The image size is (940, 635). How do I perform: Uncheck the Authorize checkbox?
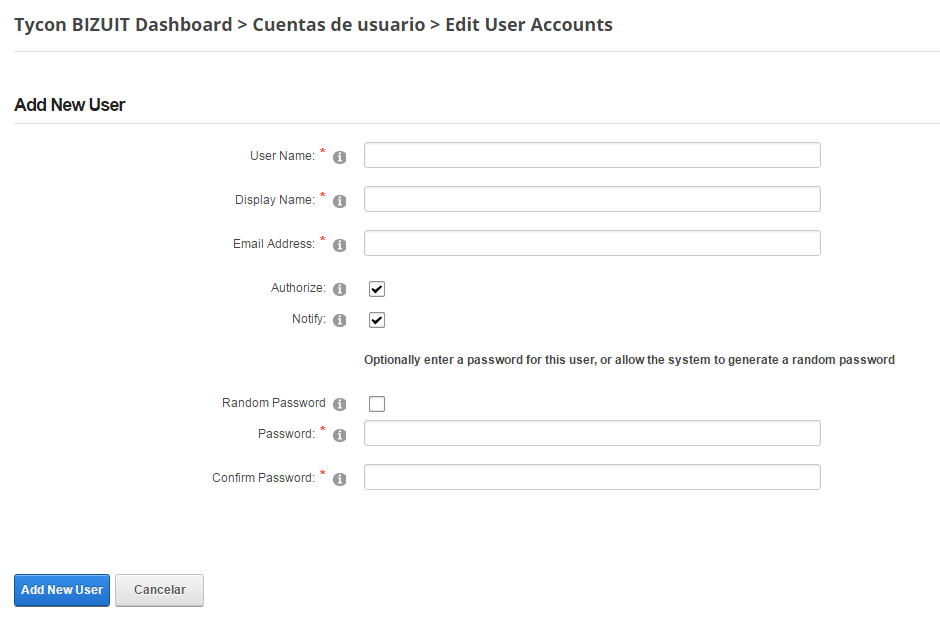pyautogui.click(x=376, y=289)
